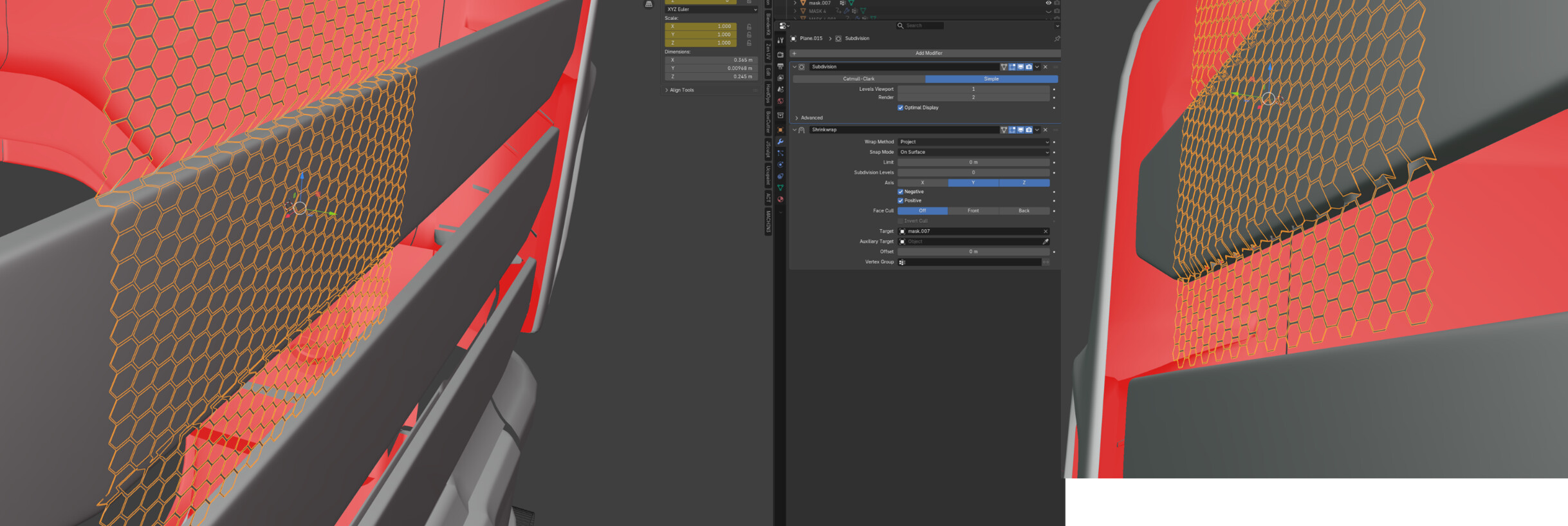This screenshot has height=526, width=1568.
Task: Toggle Optimal Display checkbox
Action: (900, 108)
